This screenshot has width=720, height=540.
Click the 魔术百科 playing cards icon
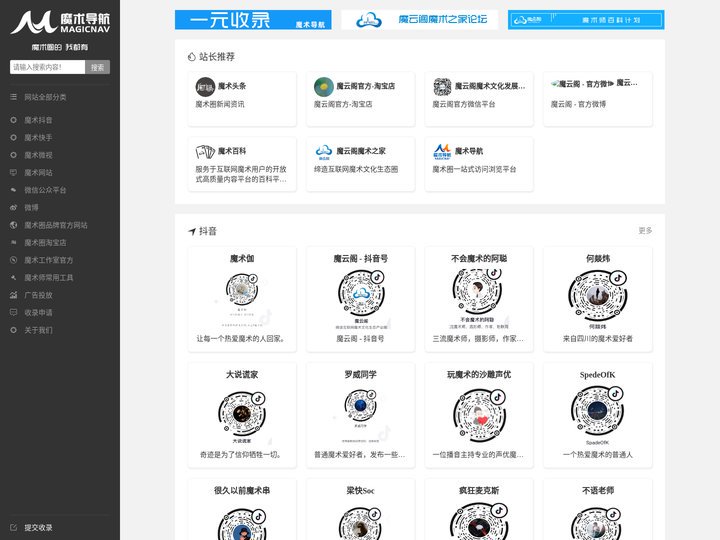pyautogui.click(x=205, y=151)
